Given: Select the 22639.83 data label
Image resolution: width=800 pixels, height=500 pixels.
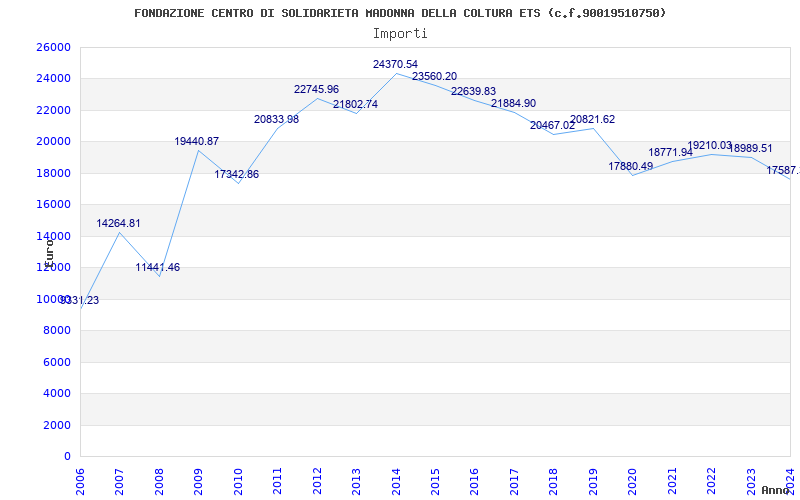Looking at the screenshot, I should coord(473,91).
